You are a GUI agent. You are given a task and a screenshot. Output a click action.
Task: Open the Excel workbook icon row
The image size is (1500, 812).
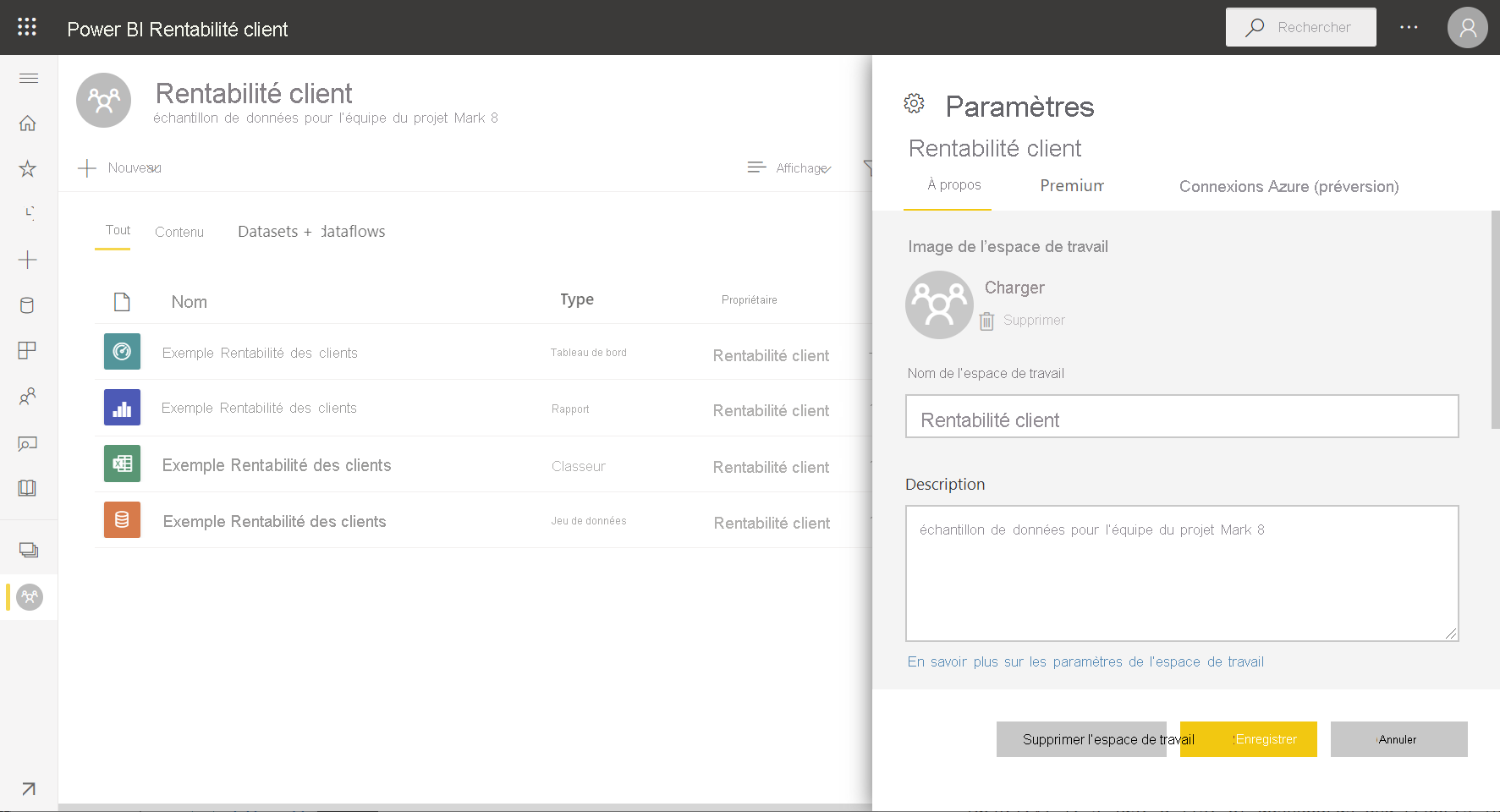coord(122,464)
